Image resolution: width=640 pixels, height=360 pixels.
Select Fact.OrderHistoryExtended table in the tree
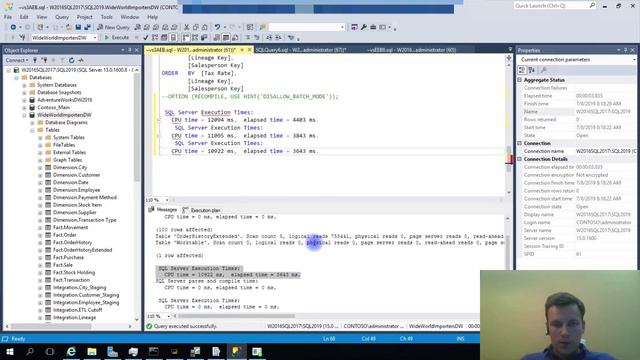coord(82,250)
